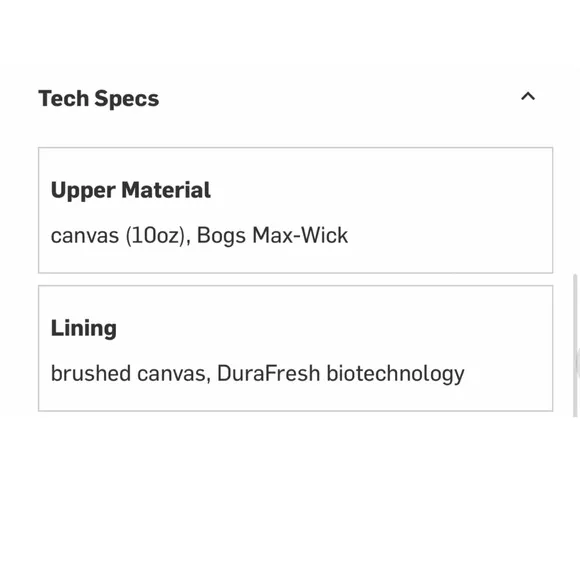The image size is (580, 580).
Task: Click the word "Specs" in section title
Action: (127, 99)
